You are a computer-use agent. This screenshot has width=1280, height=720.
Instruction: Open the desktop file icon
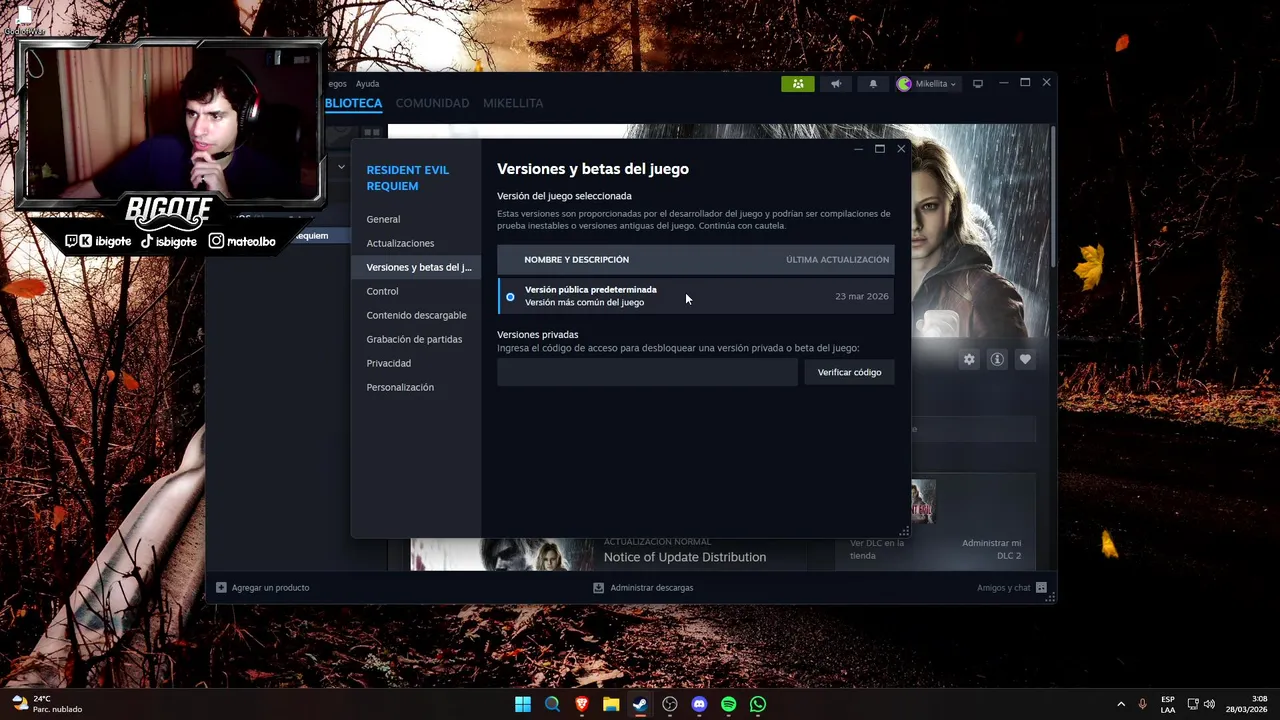pos(24,20)
